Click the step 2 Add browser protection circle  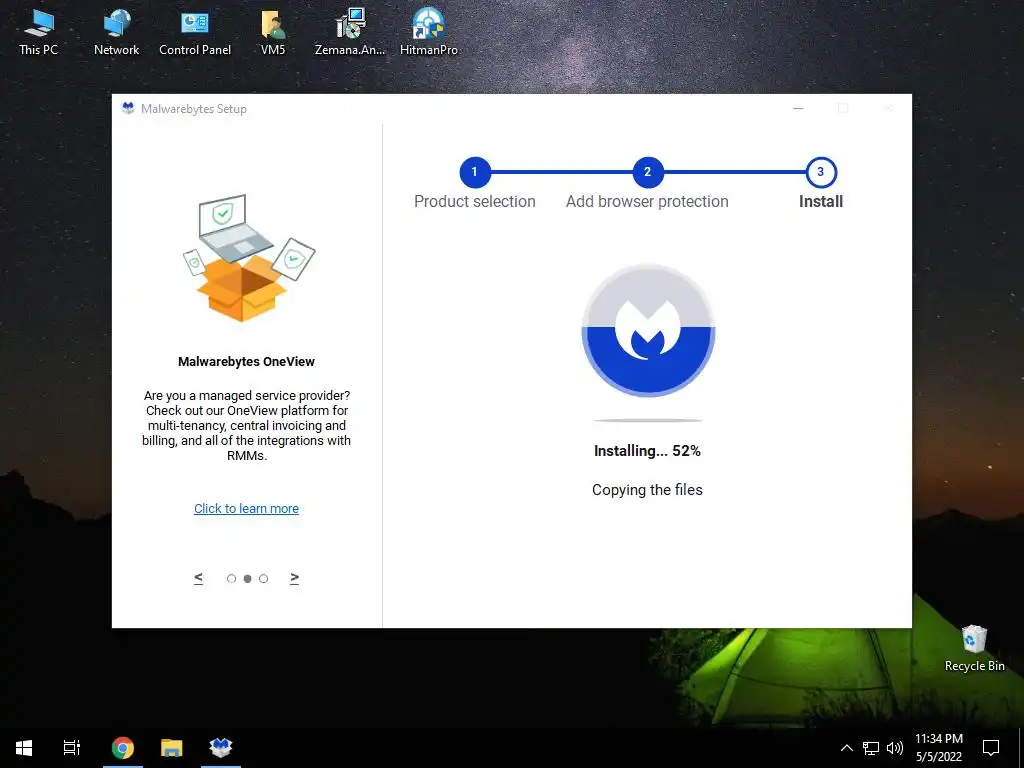tap(648, 172)
